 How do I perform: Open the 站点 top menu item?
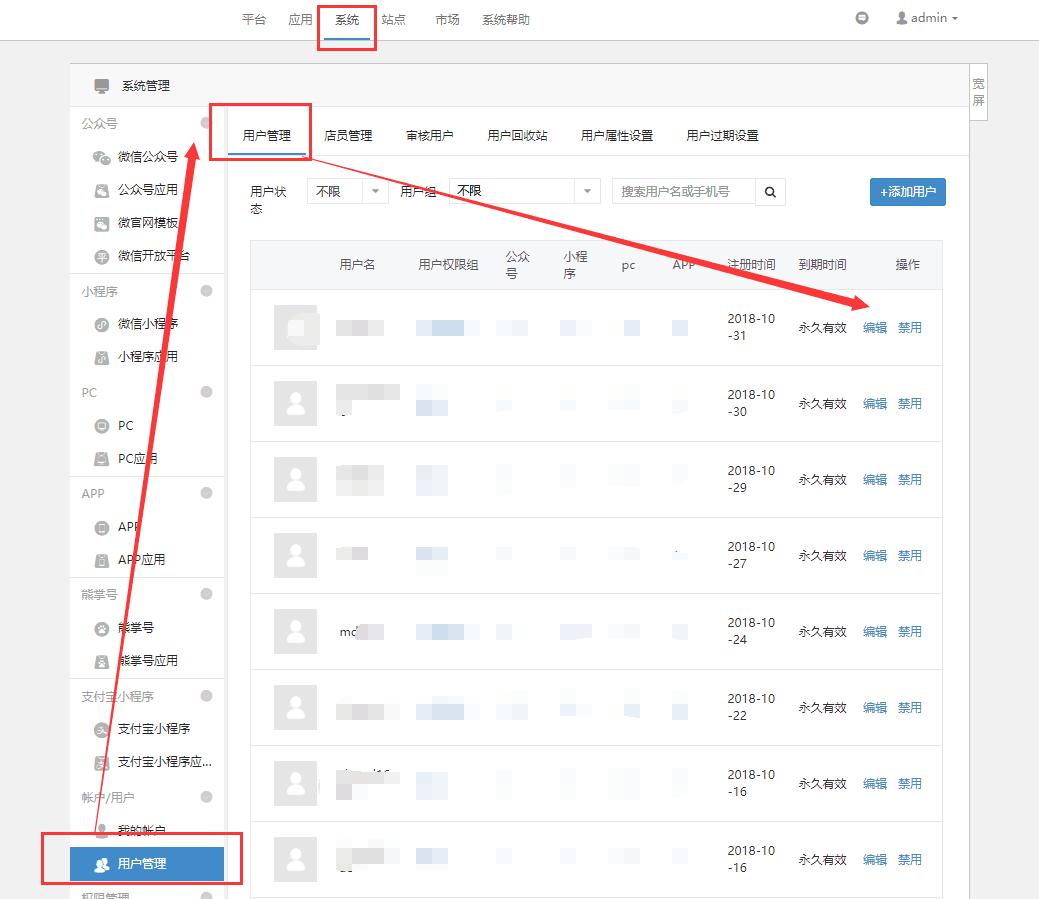click(x=393, y=20)
